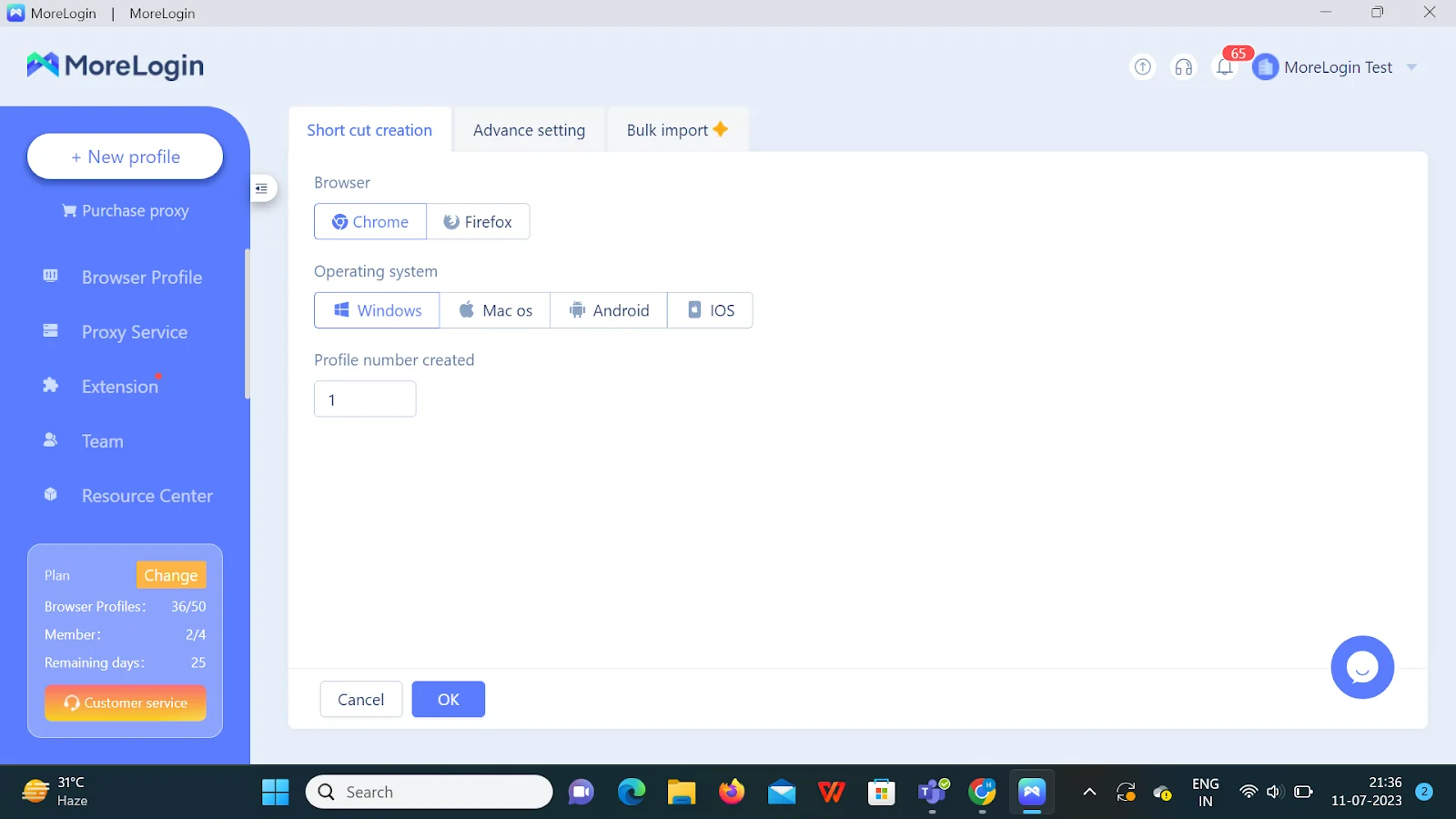Switch to the Advance setting tab
This screenshot has height=819, width=1456.
(530, 130)
